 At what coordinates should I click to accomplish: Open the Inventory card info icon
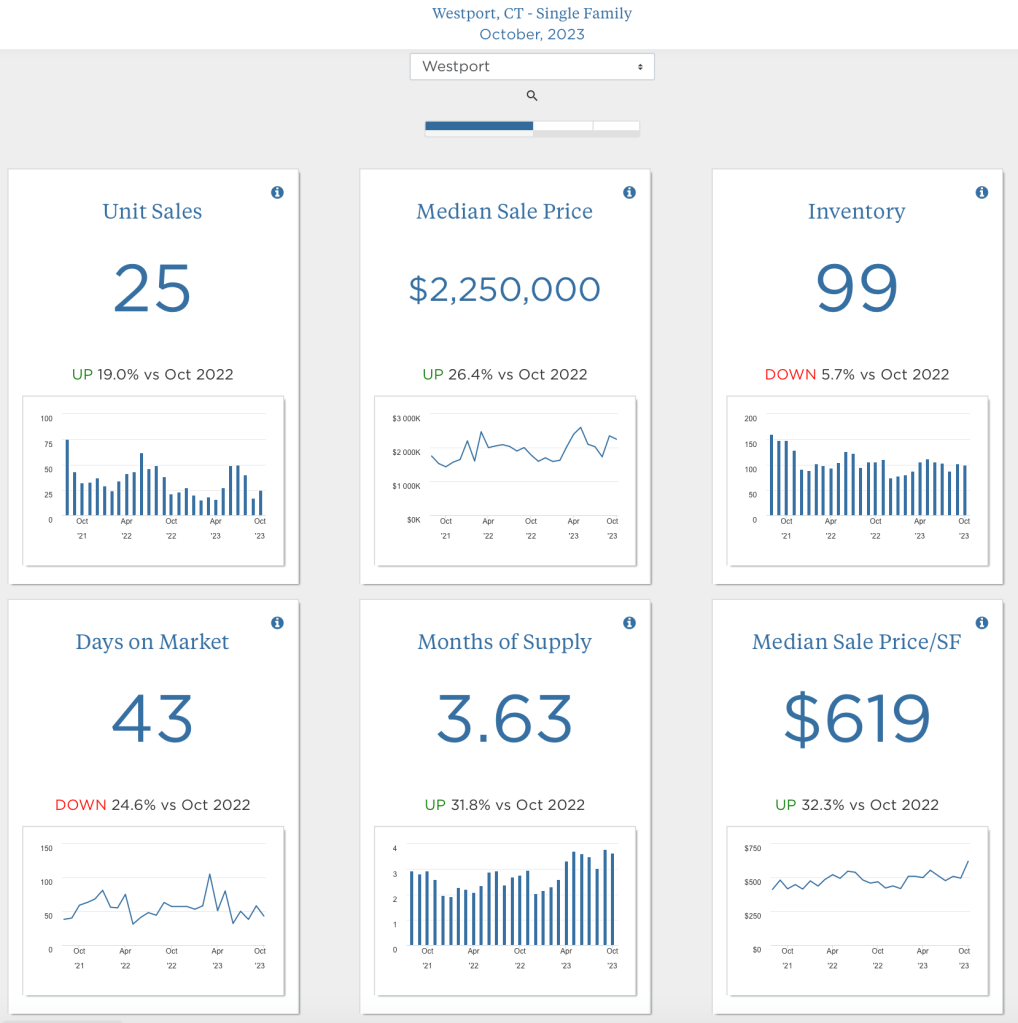click(x=981, y=192)
